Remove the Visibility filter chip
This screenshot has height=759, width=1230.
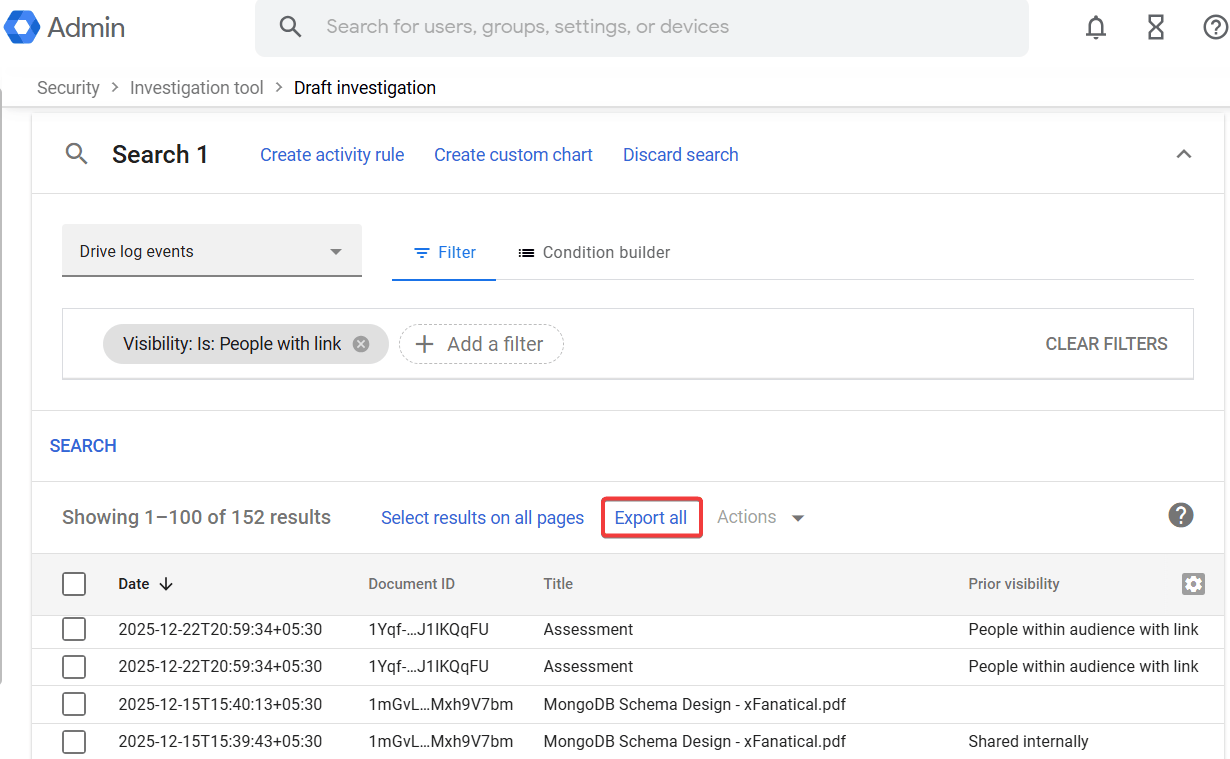361,344
